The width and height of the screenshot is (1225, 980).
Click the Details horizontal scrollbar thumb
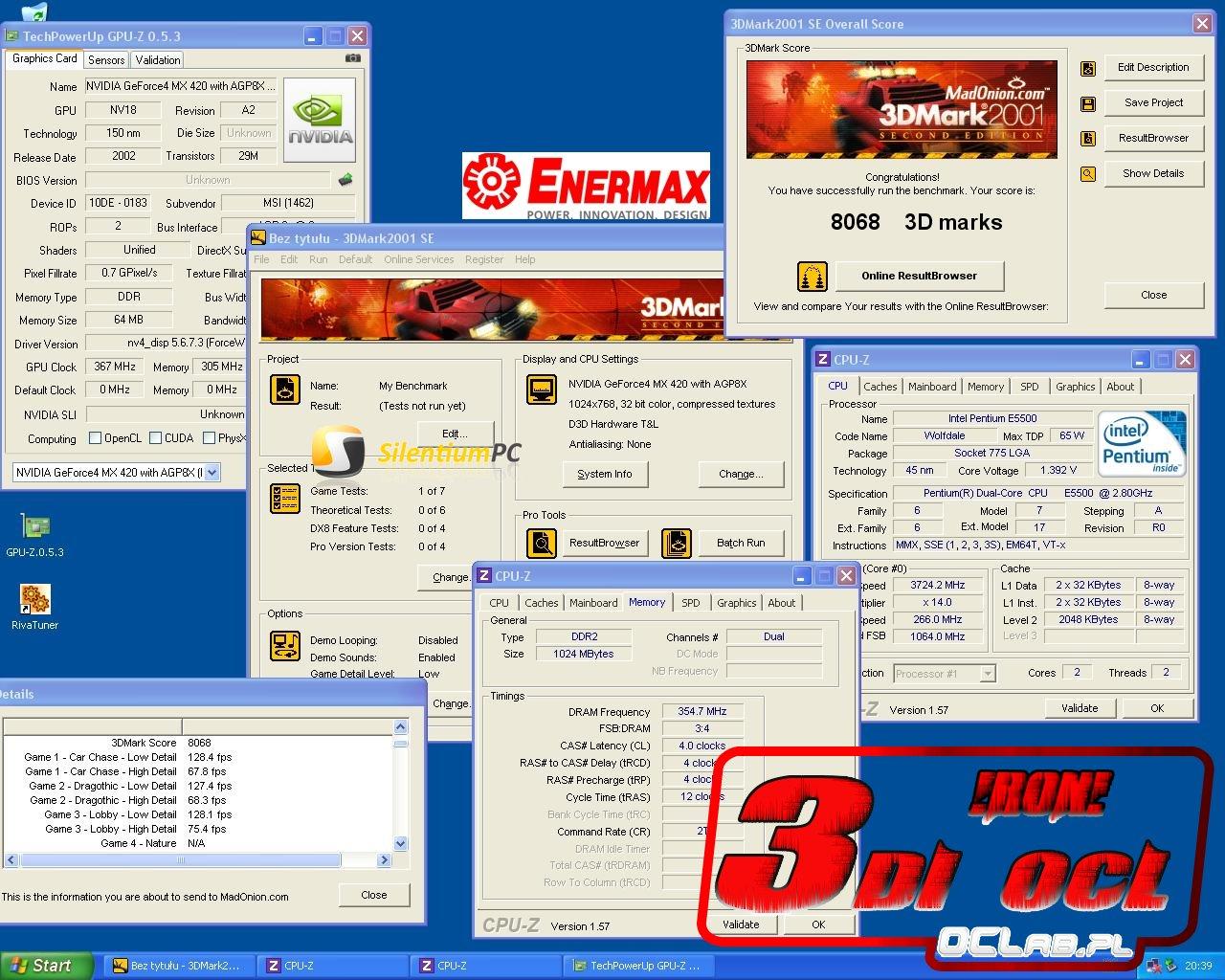(x=180, y=859)
